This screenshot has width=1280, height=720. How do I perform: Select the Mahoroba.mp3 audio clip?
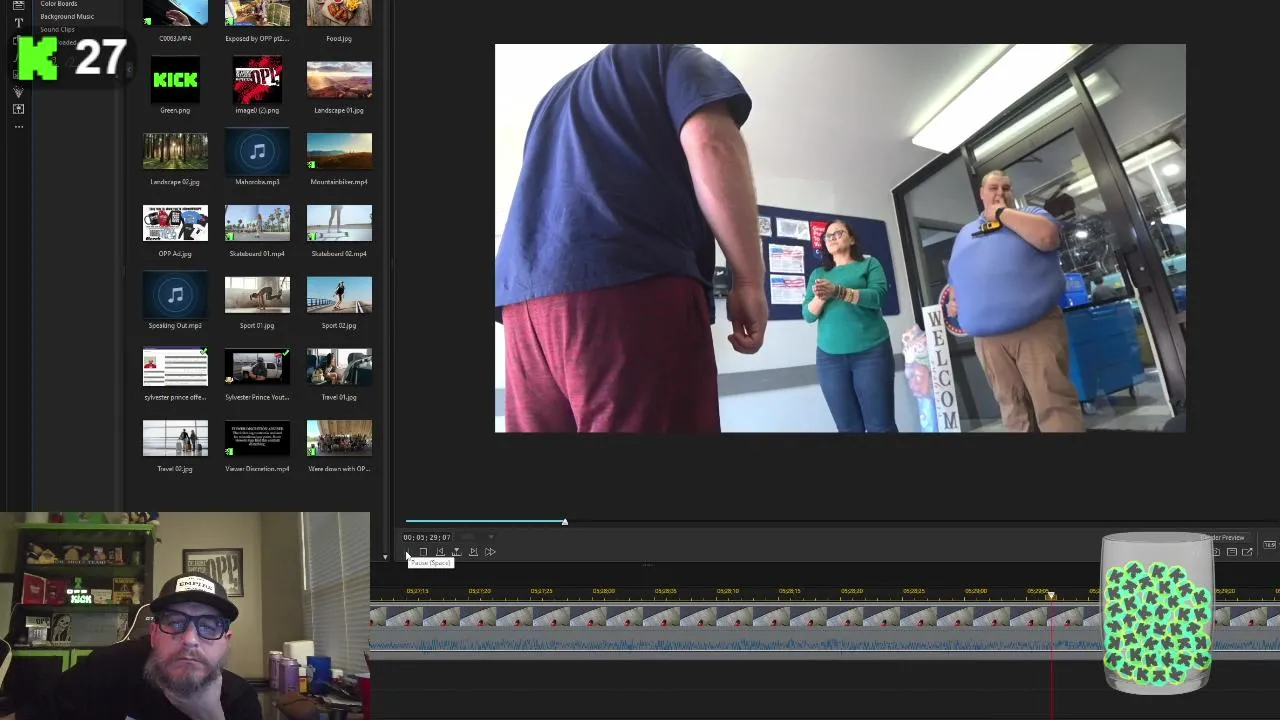point(257,152)
